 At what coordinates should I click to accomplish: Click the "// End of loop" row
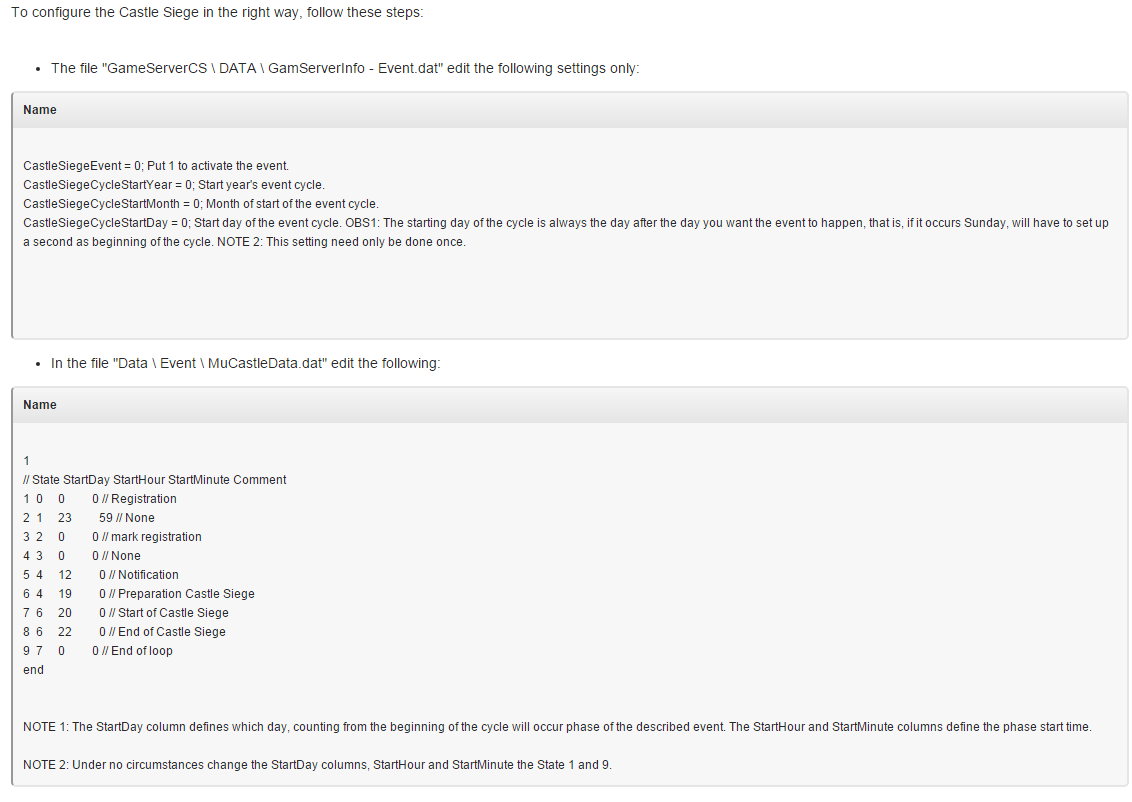coord(97,651)
